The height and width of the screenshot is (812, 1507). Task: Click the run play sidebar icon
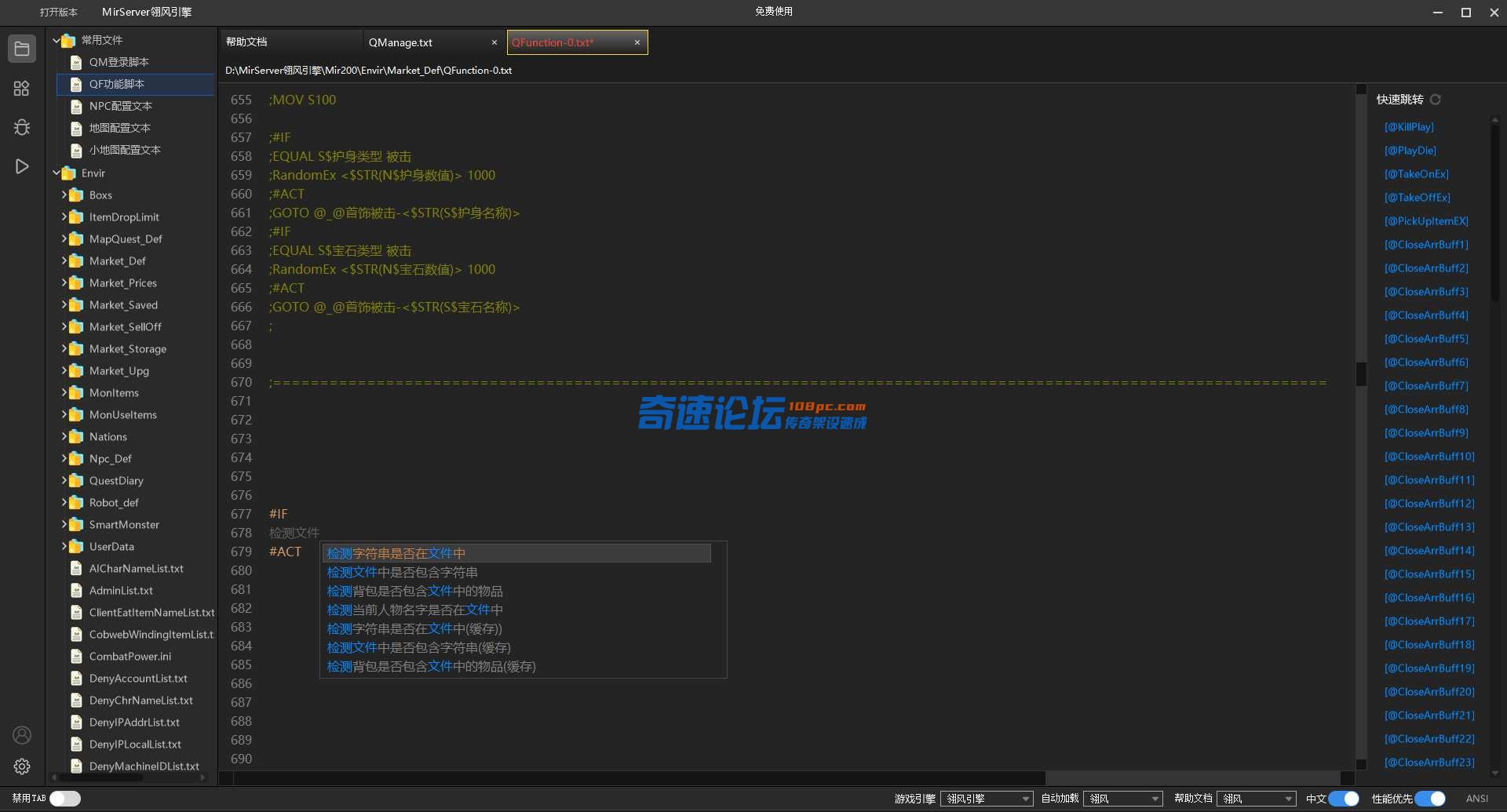tap(22, 166)
